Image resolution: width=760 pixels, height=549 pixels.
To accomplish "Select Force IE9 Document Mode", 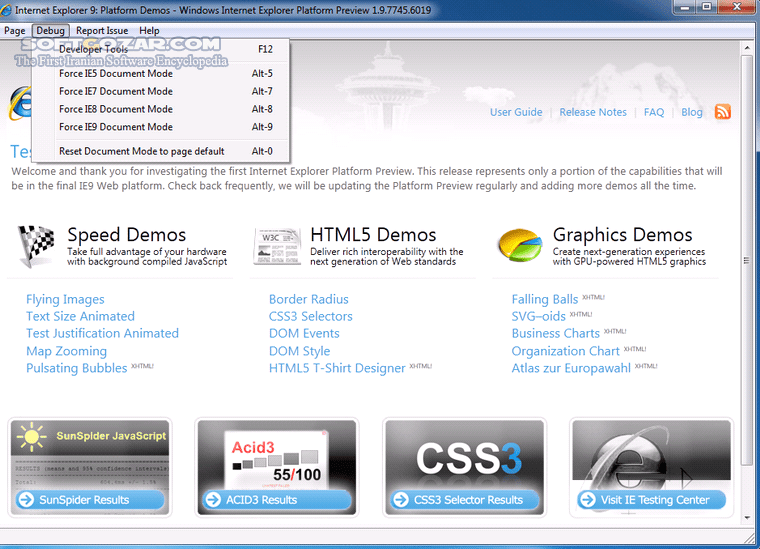I will coord(161,127).
